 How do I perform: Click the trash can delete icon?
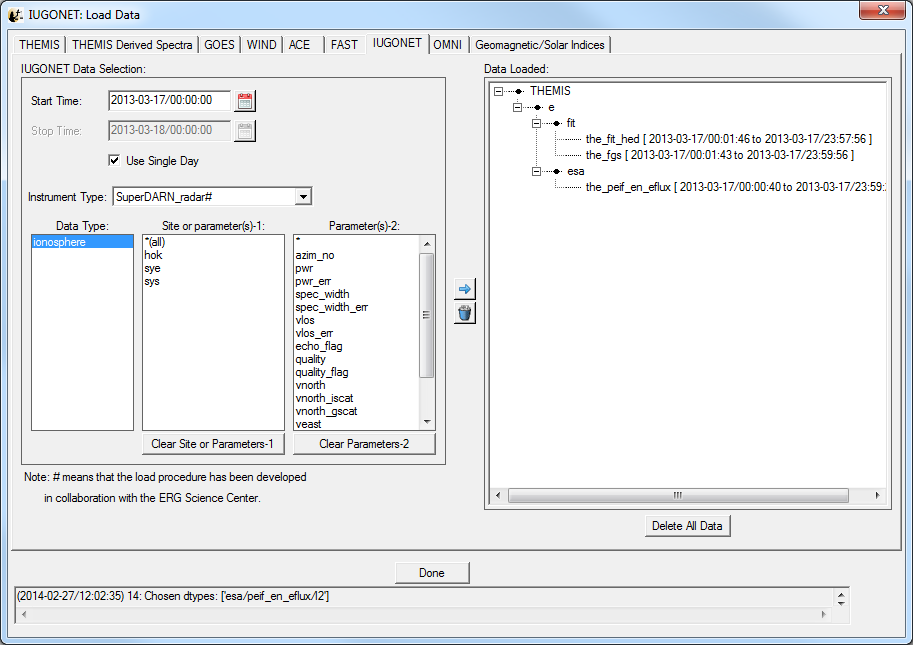click(x=464, y=313)
